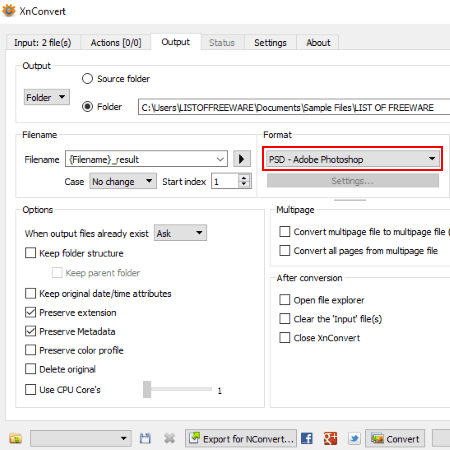
Task: Open the PSD - Adobe Photoshop format dropdown
Action: [353, 159]
